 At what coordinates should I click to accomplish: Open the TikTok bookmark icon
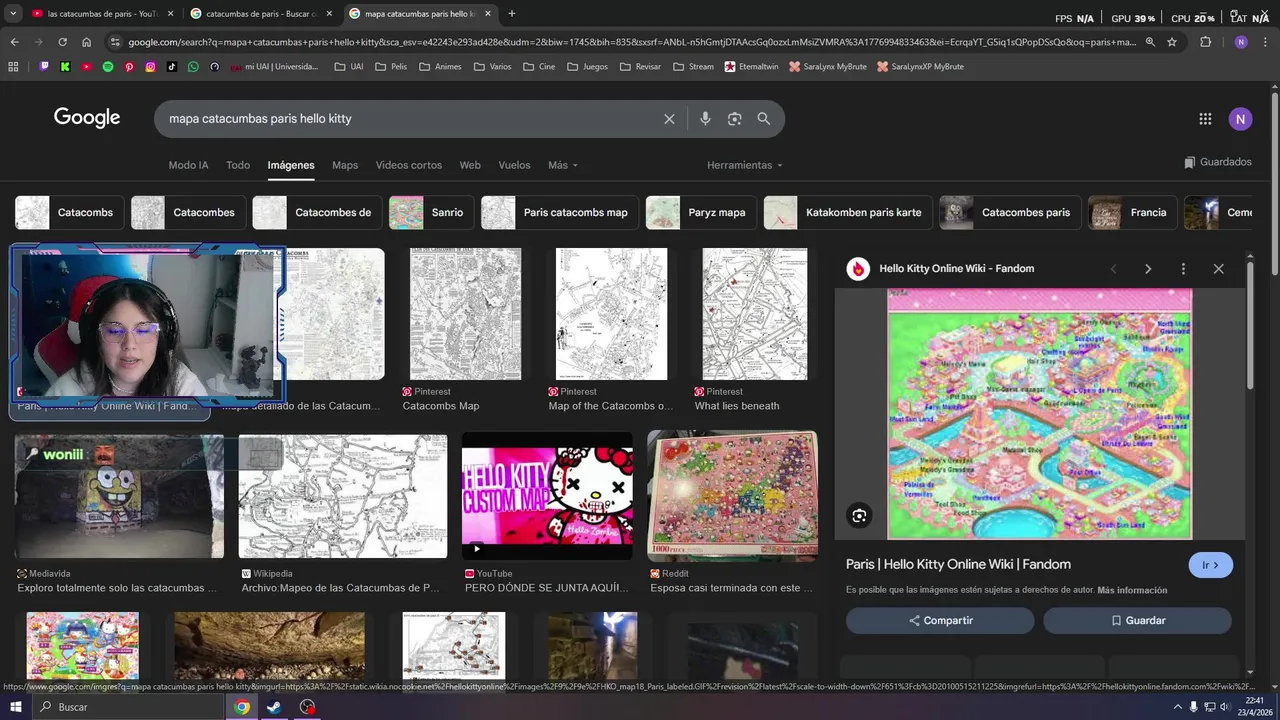point(172,67)
